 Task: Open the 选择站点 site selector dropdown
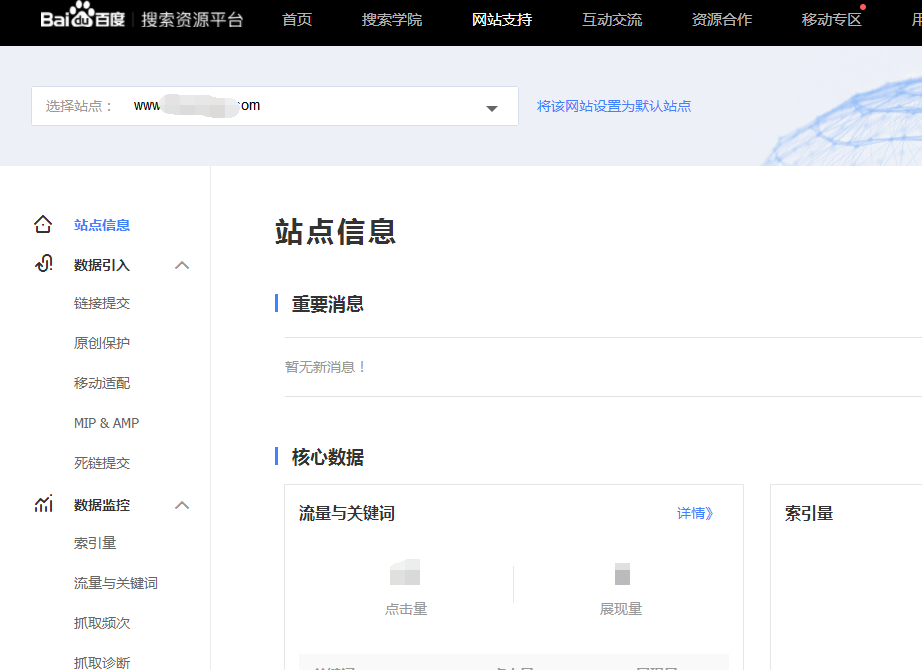pos(490,105)
